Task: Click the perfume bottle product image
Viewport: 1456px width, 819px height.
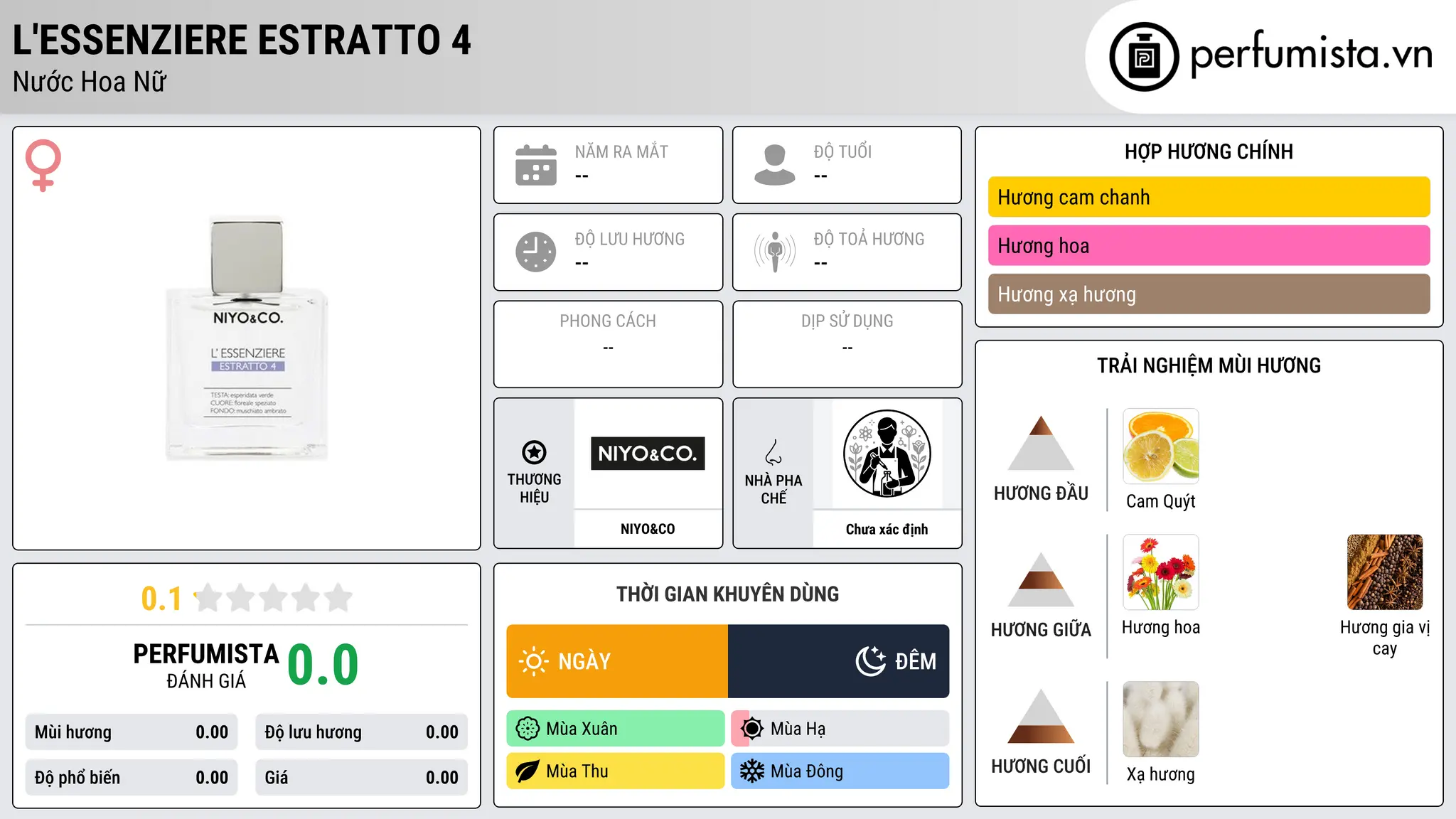Action: 247,338
